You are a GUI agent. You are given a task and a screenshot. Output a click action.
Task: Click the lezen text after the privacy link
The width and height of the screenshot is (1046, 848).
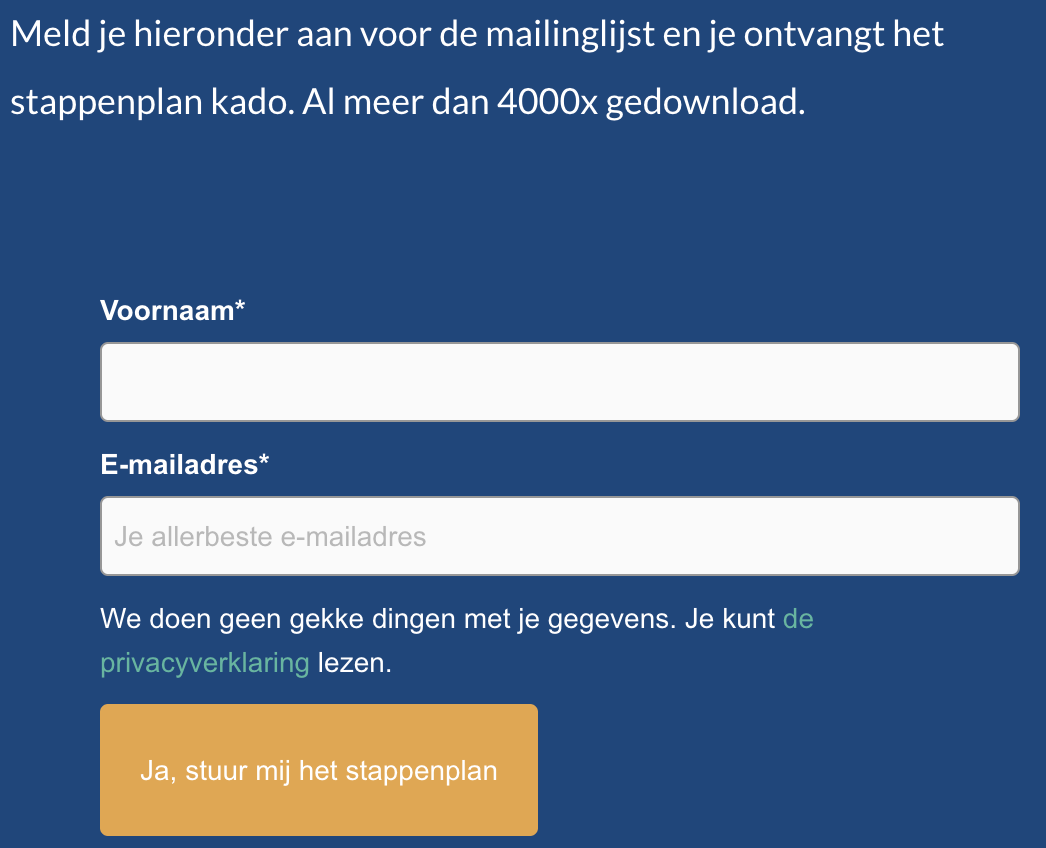click(349, 662)
